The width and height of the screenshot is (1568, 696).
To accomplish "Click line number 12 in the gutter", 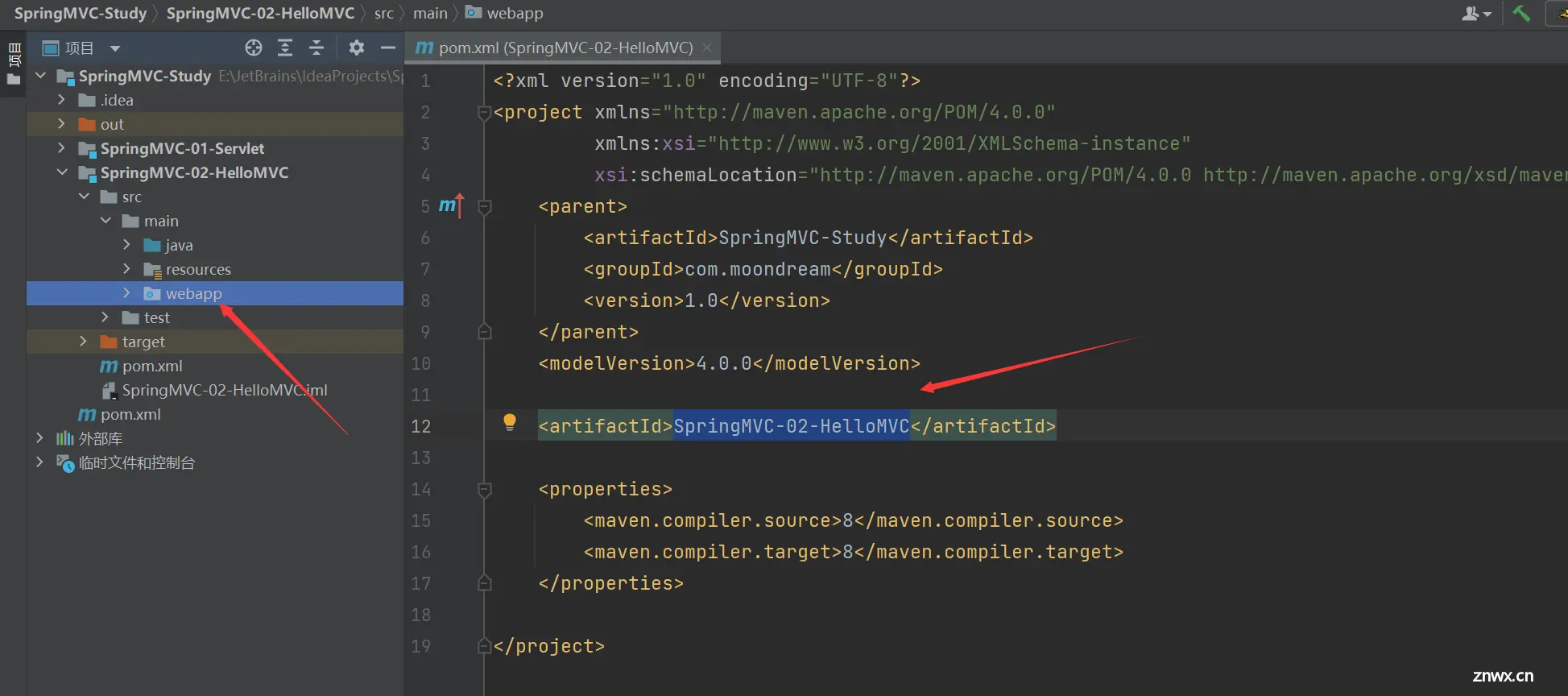I will coord(421,425).
